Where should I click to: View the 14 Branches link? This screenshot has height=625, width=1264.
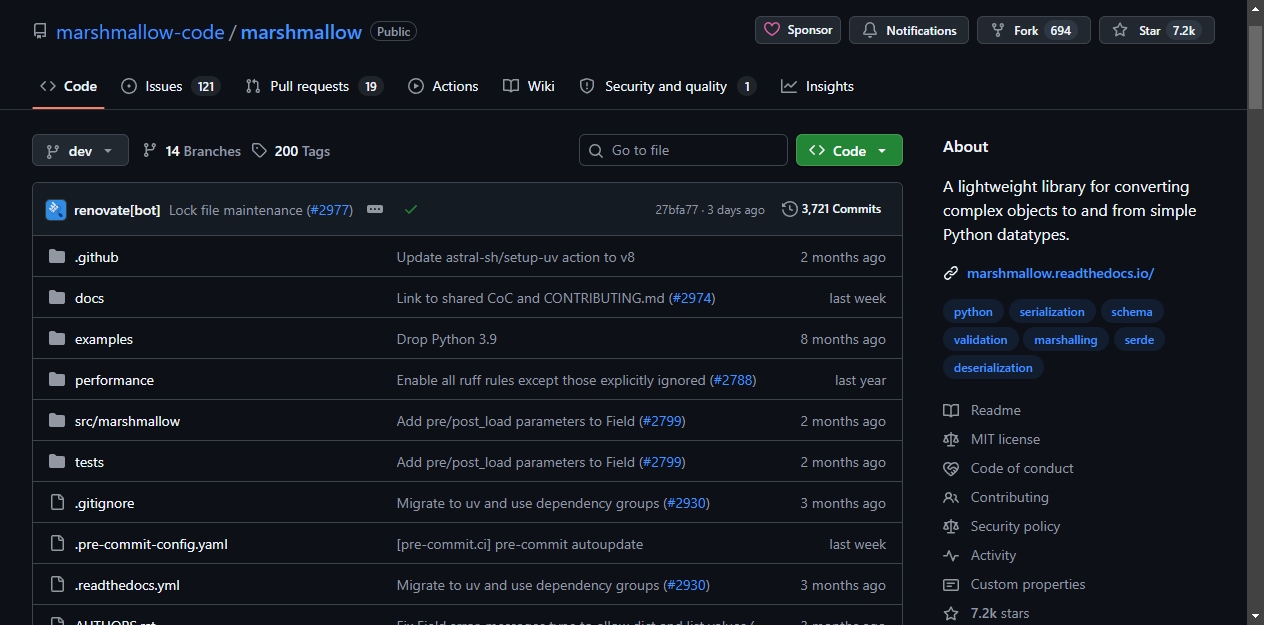click(x=192, y=151)
